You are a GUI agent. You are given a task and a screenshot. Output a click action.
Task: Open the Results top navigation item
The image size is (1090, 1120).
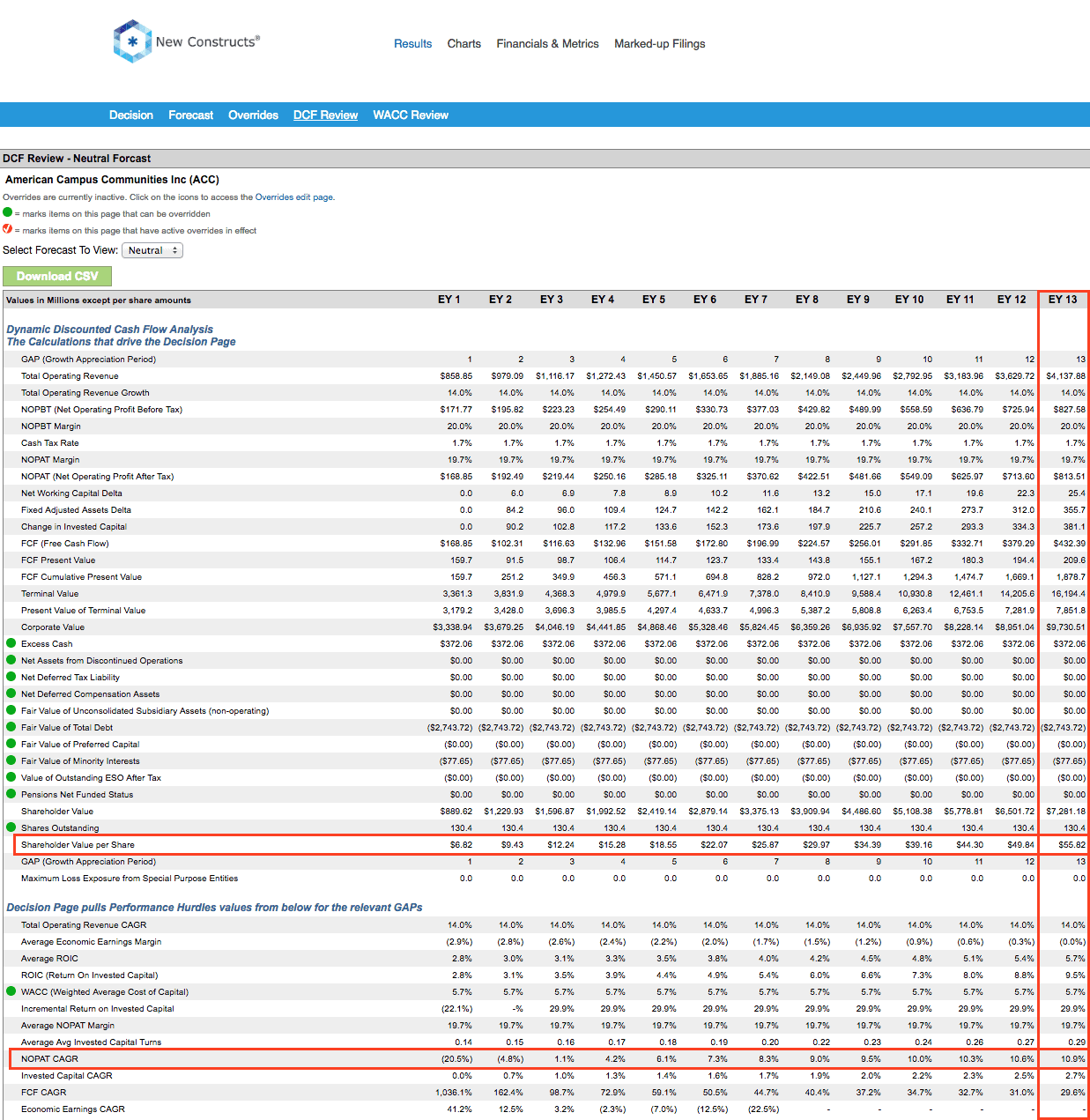[x=412, y=43]
